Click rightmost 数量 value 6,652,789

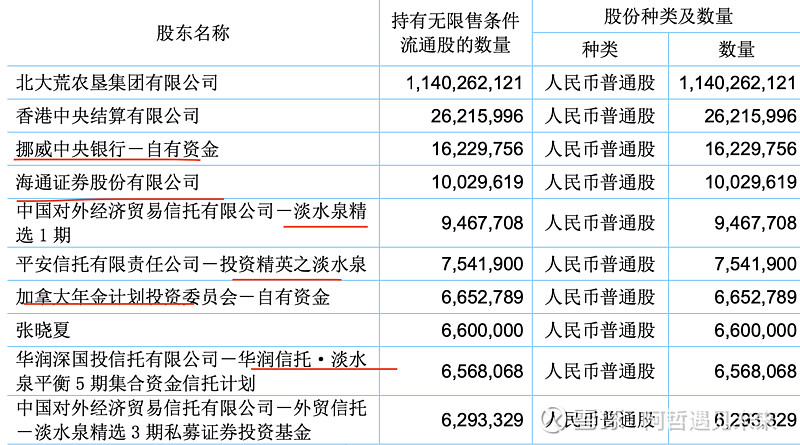756,297
